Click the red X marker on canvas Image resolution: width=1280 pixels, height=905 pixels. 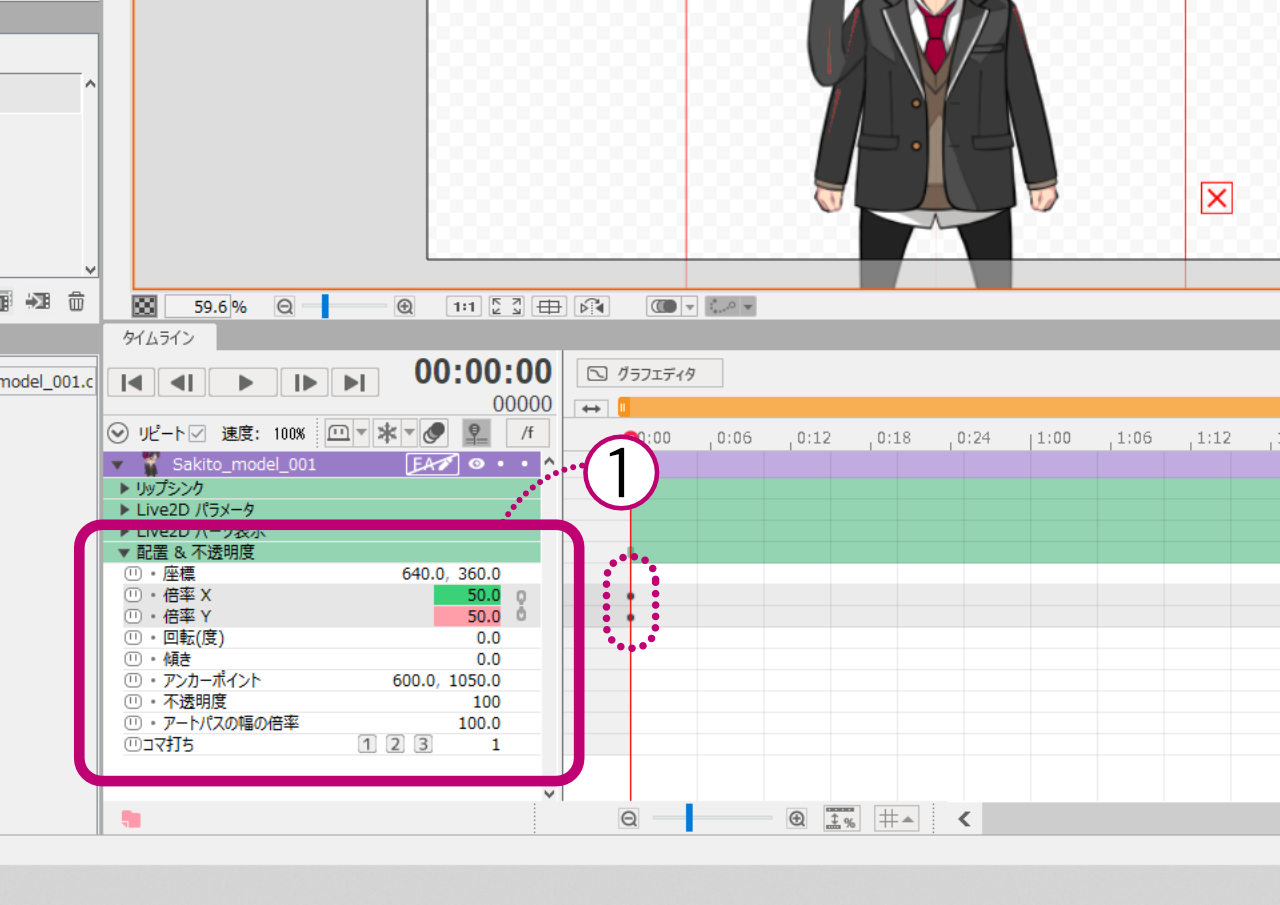[x=1216, y=198]
